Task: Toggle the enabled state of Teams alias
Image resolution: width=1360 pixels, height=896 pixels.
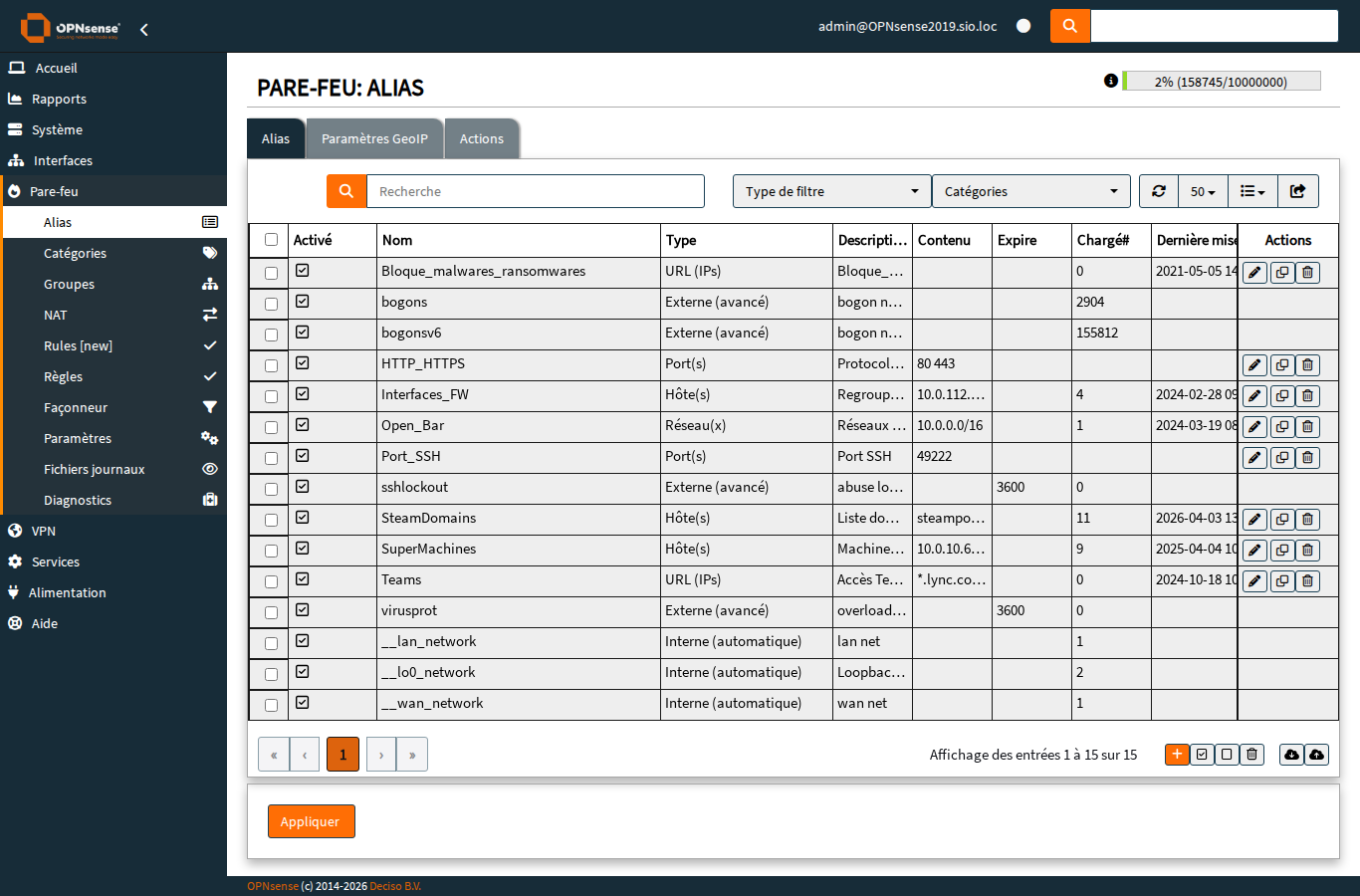Action: [x=303, y=578]
